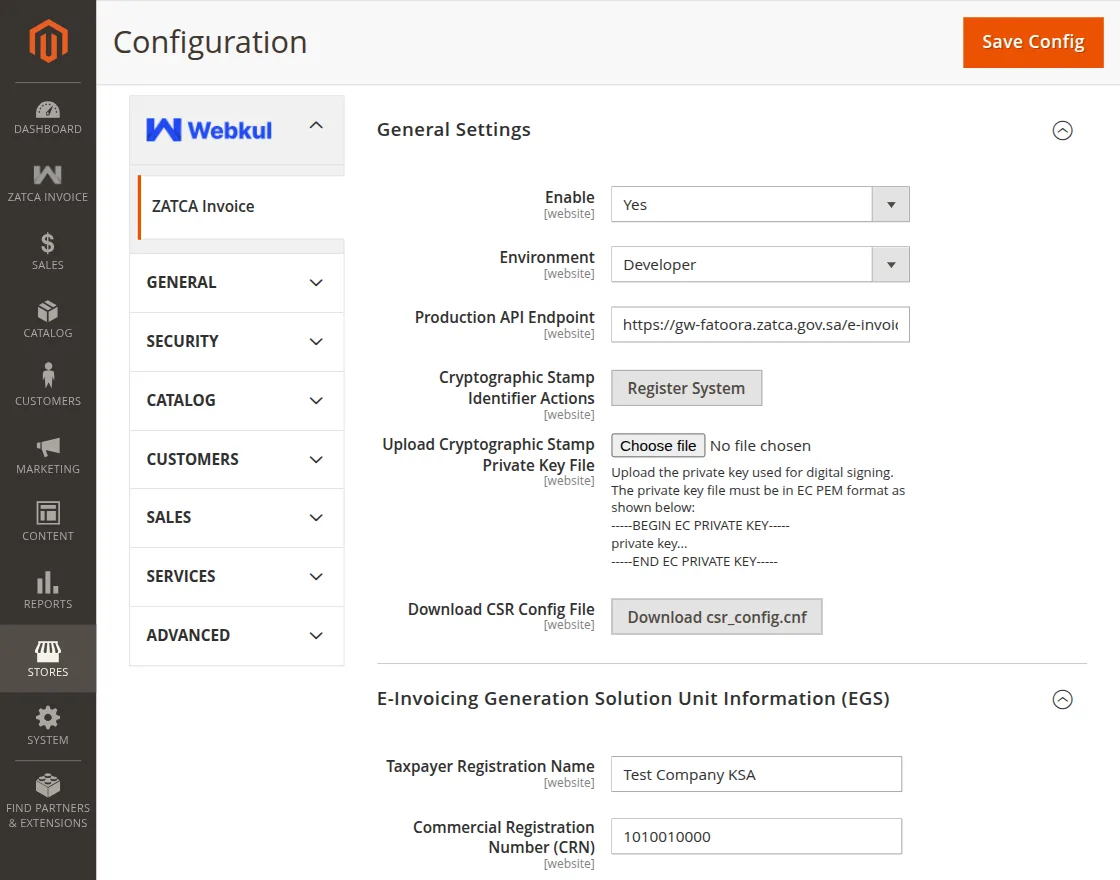This screenshot has height=880, width=1120.
Task: Select the Sales icon in the sidebar
Action: [x=48, y=250]
